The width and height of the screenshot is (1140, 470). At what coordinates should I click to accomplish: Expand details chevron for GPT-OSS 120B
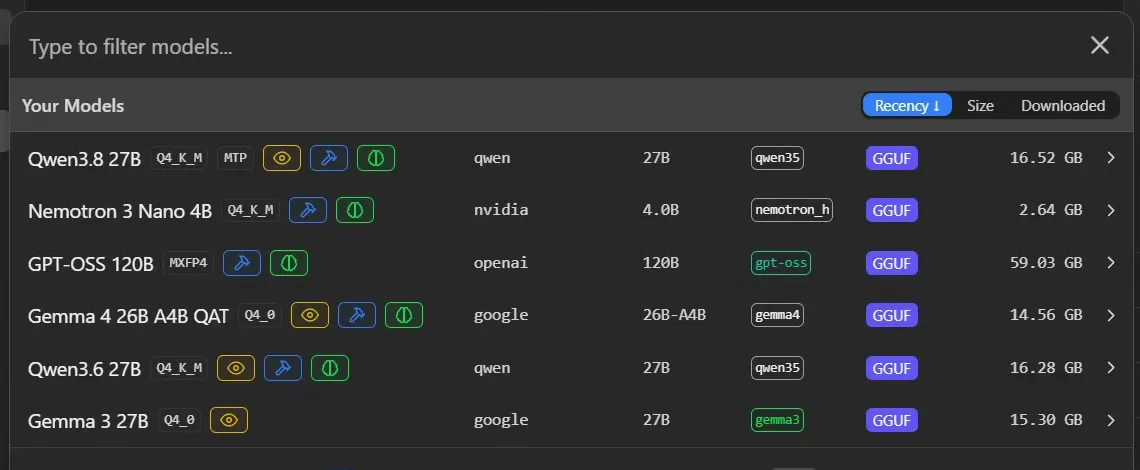pos(1110,263)
